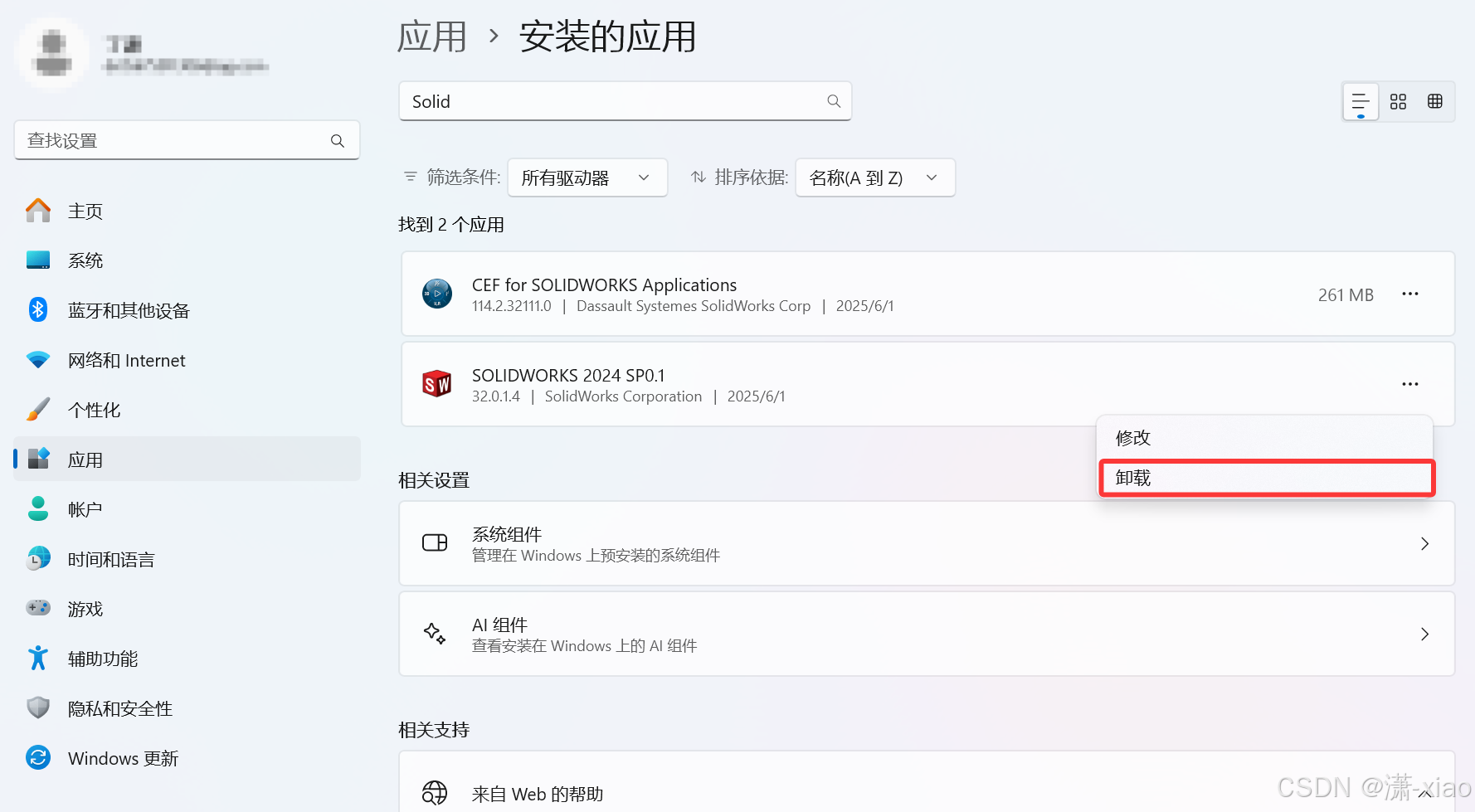Click CEF for SOLIDWORKS Applications title
The width and height of the screenshot is (1475, 812).
[x=604, y=284]
